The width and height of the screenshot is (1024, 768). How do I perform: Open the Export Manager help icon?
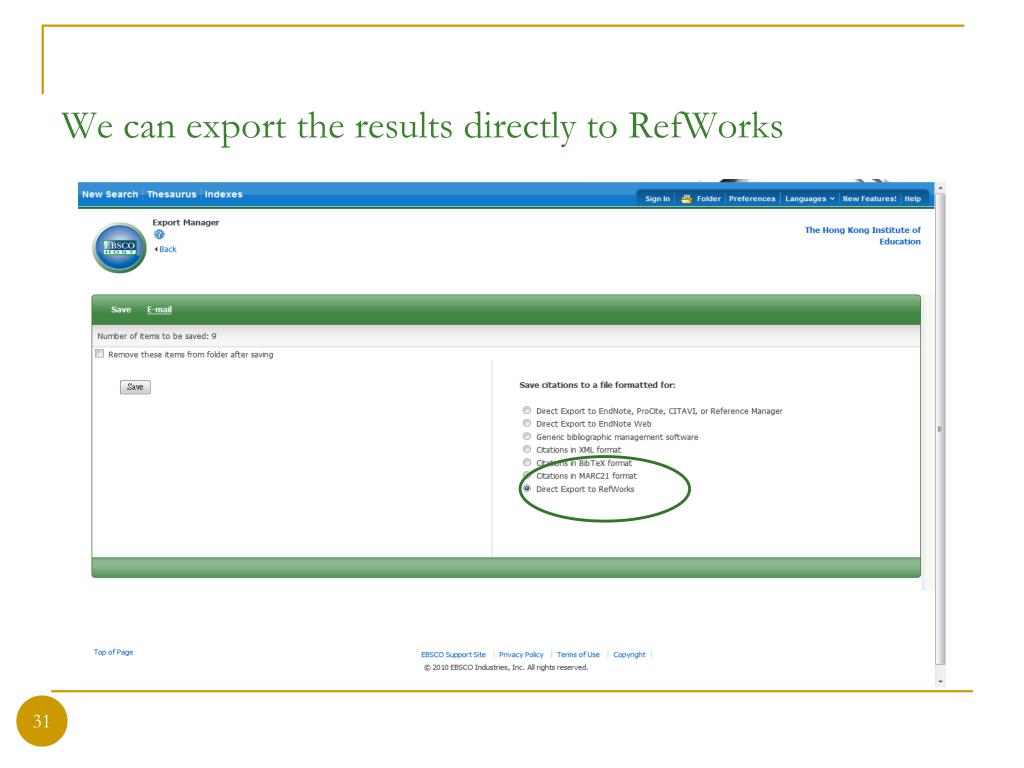tap(159, 235)
